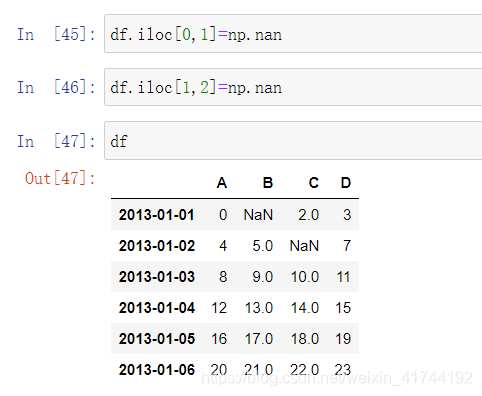The width and height of the screenshot is (482, 396).
Task: Click column header B
Action: [268, 183]
